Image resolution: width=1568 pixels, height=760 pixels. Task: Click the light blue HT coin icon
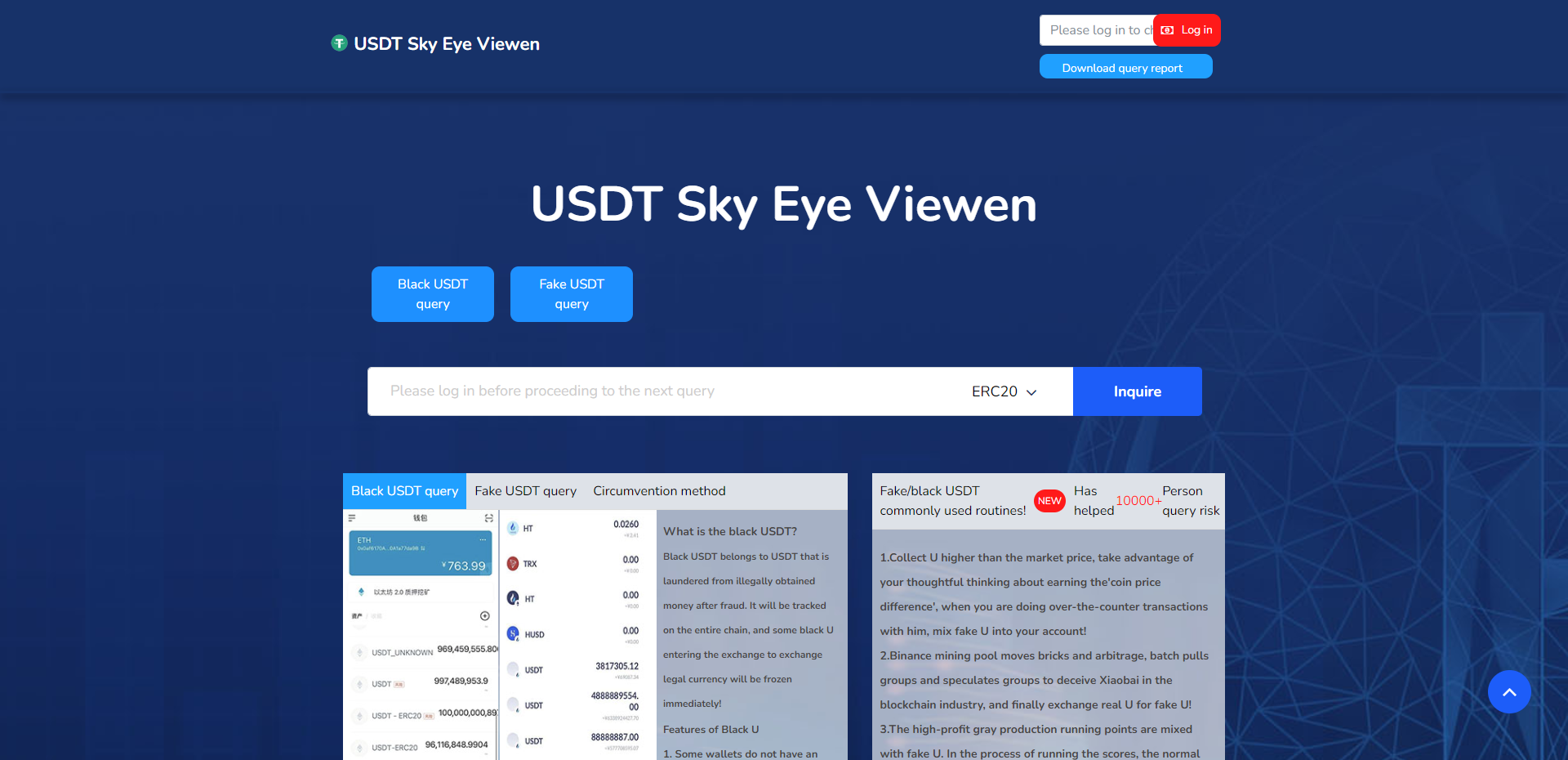(x=513, y=528)
